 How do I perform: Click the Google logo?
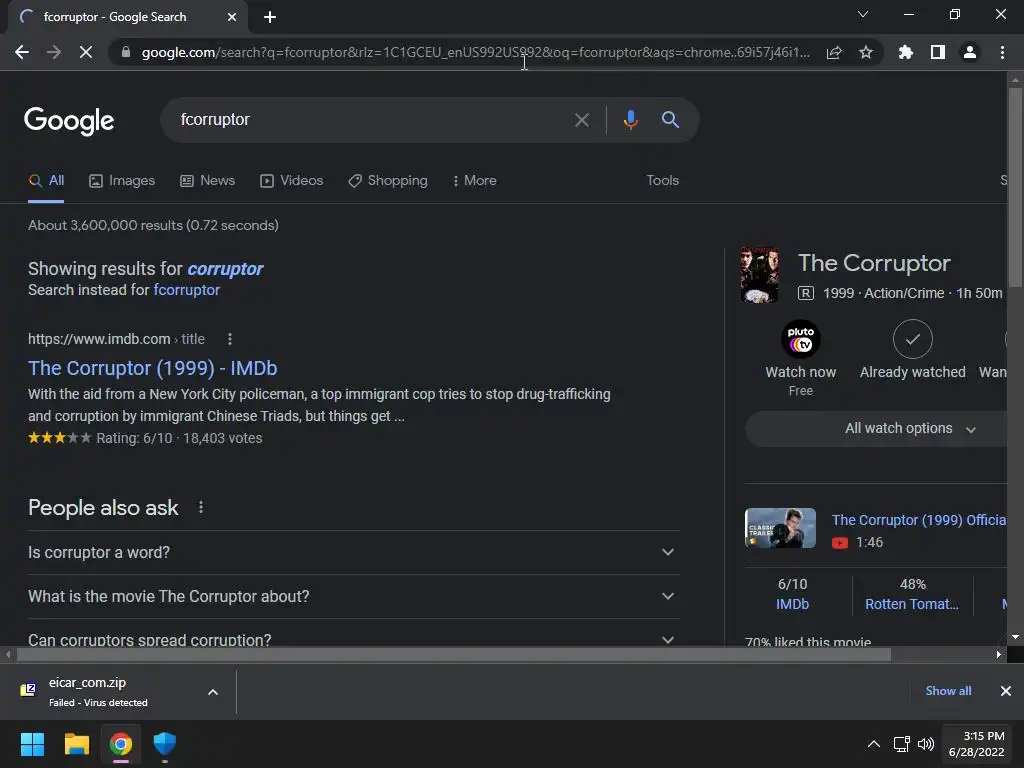[x=69, y=121]
